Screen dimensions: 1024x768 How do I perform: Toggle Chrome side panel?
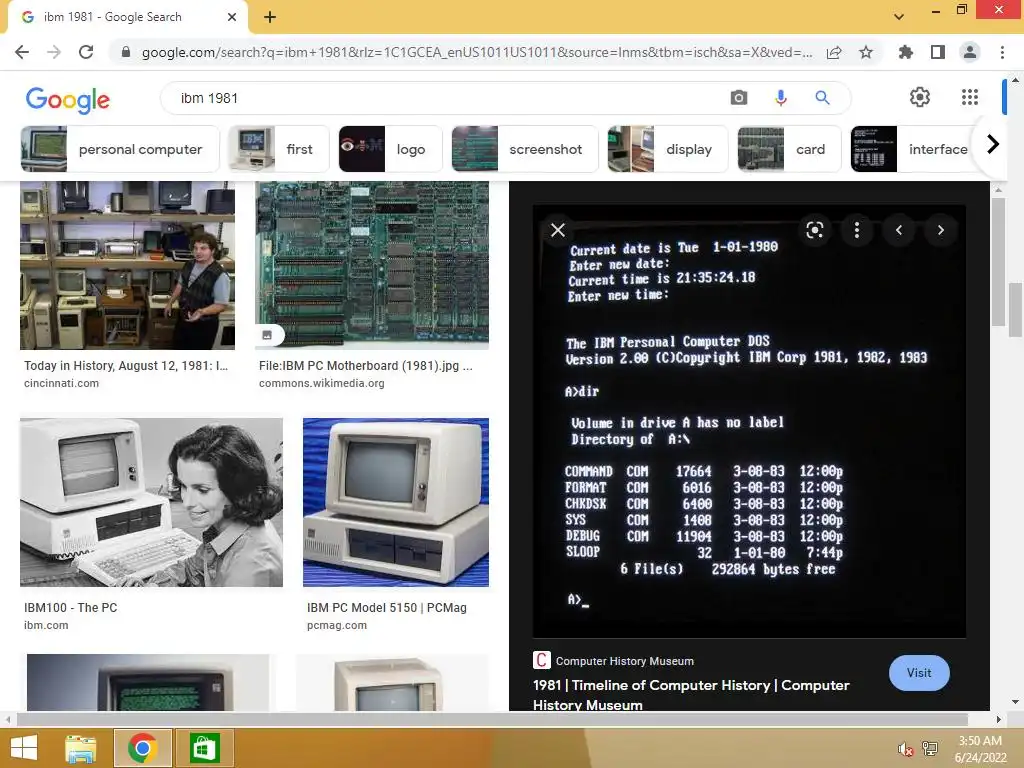click(938, 52)
